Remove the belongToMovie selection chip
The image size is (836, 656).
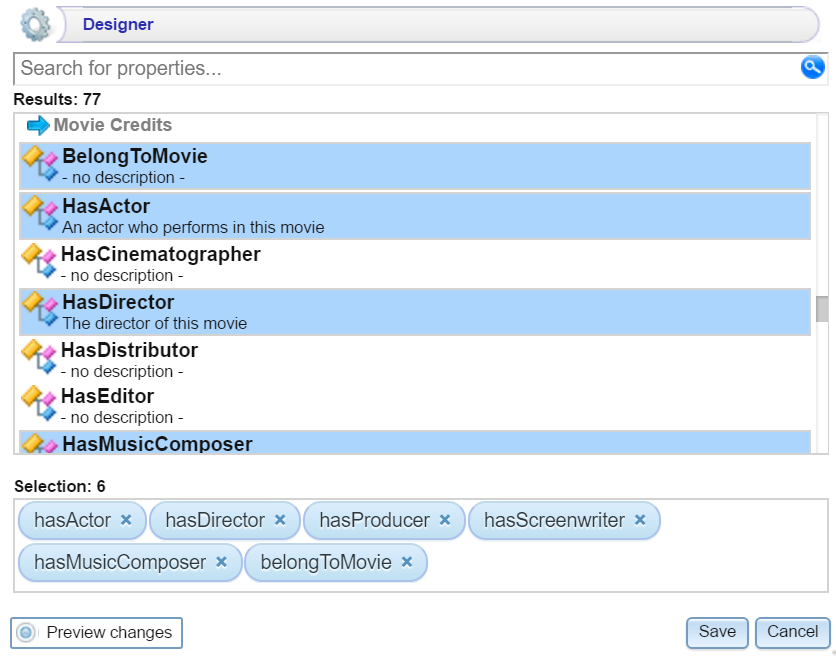coord(405,562)
